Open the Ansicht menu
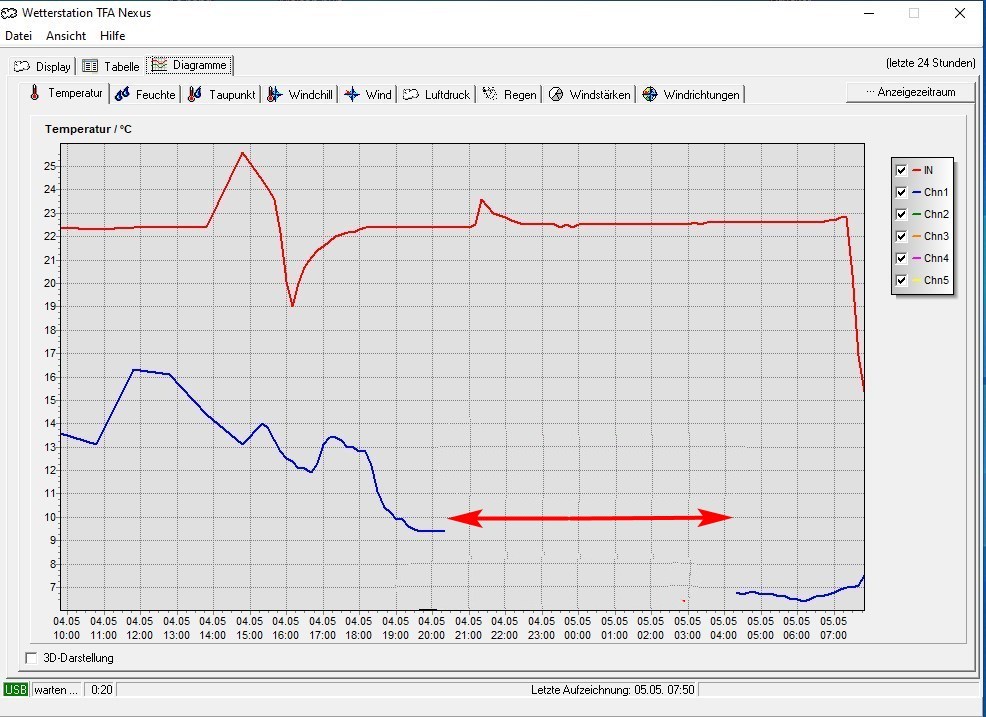The height and width of the screenshot is (717, 986). pos(66,35)
